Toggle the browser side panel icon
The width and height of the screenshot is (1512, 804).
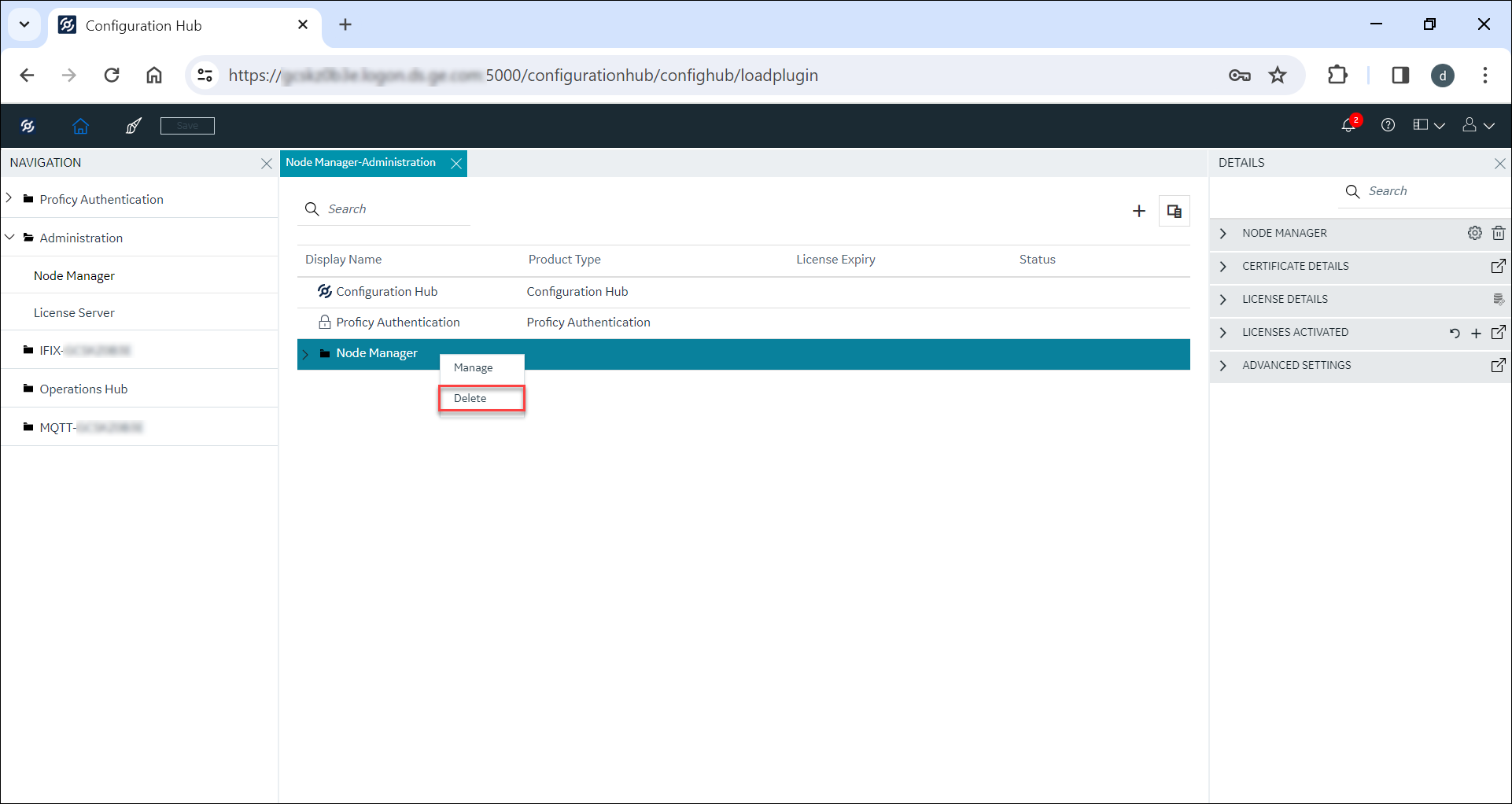[1400, 76]
